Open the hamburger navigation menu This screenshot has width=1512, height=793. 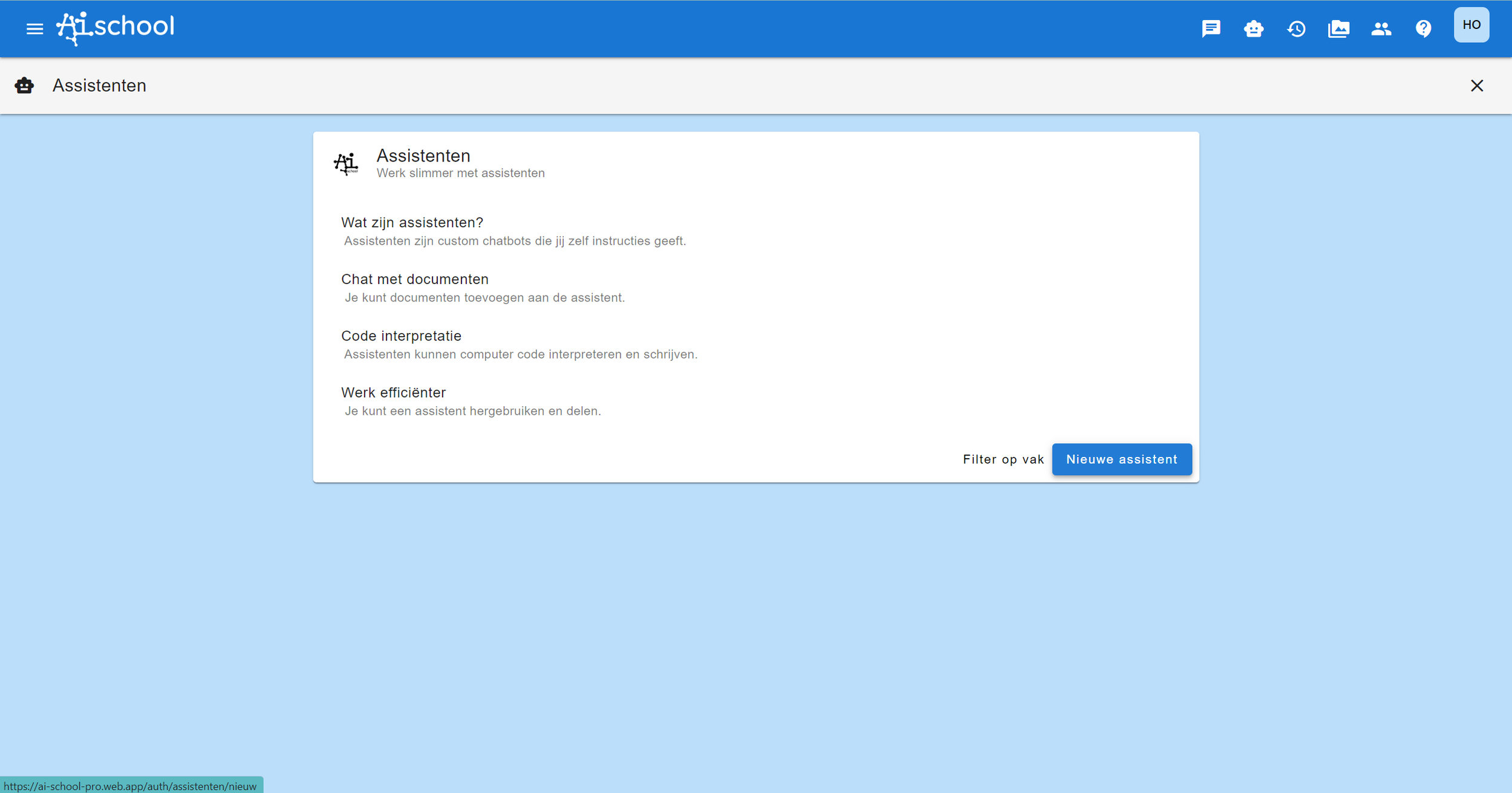coord(35,28)
